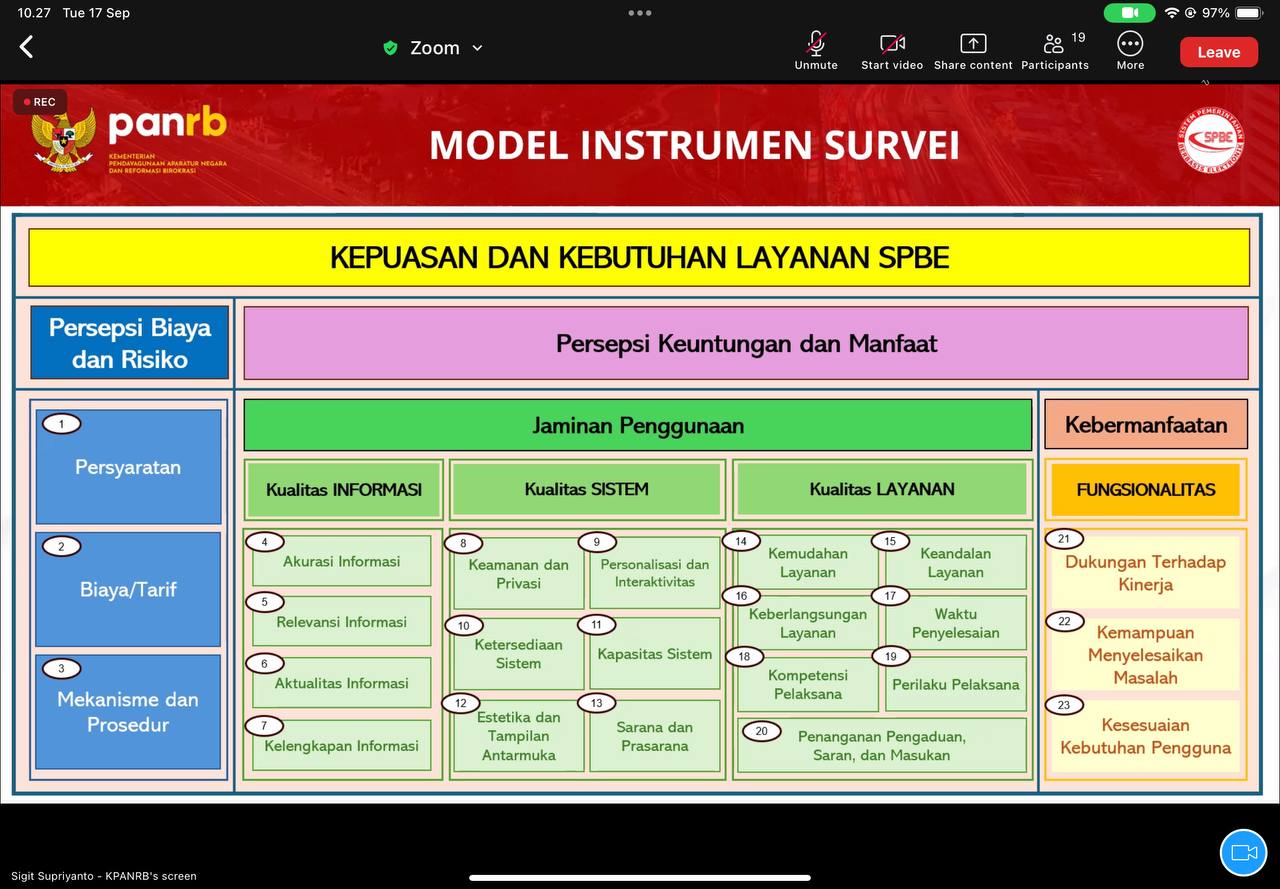
Task: Tap the yellow Kepuasan dan Kebutuhan Layanan banner
Action: (639, 257)
